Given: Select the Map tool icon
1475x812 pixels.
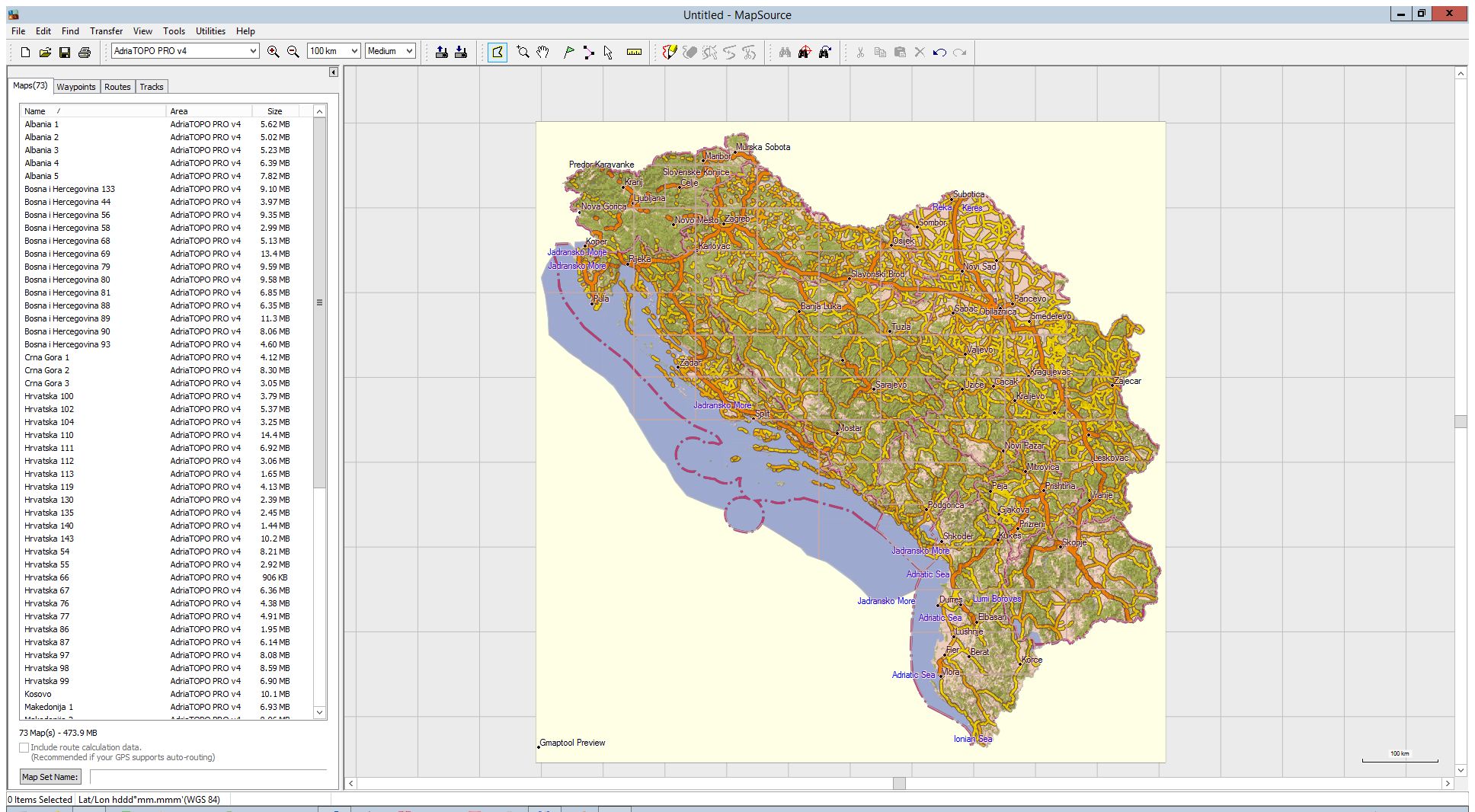Looking at the screenshot, I should click(498, 52).
